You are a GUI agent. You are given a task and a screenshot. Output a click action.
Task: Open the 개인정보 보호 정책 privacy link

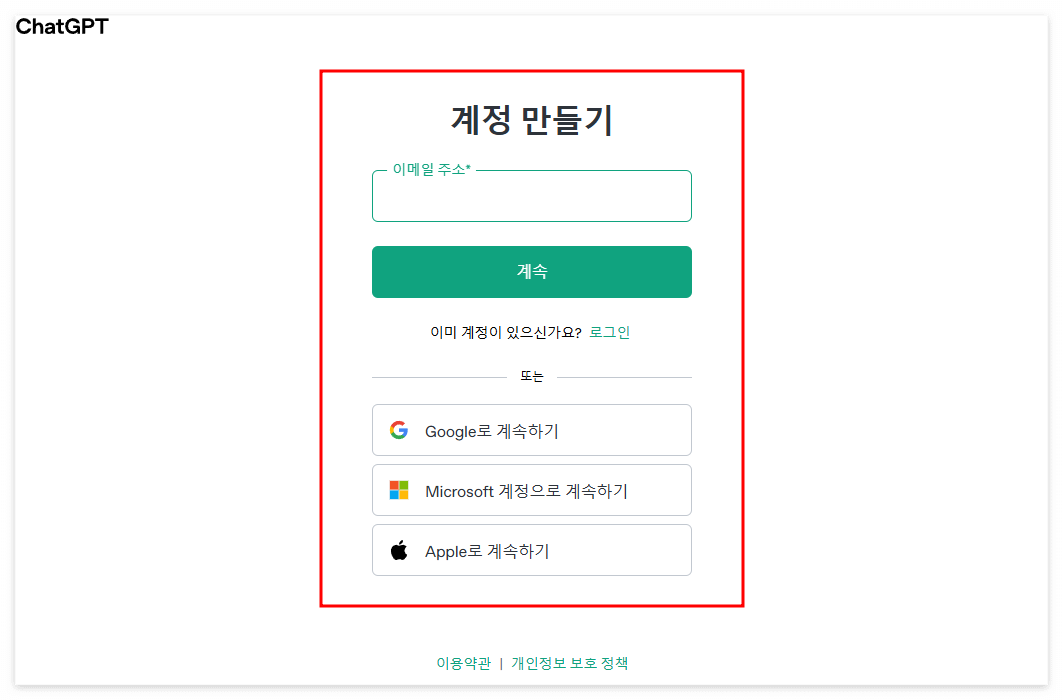coord(572,662)
